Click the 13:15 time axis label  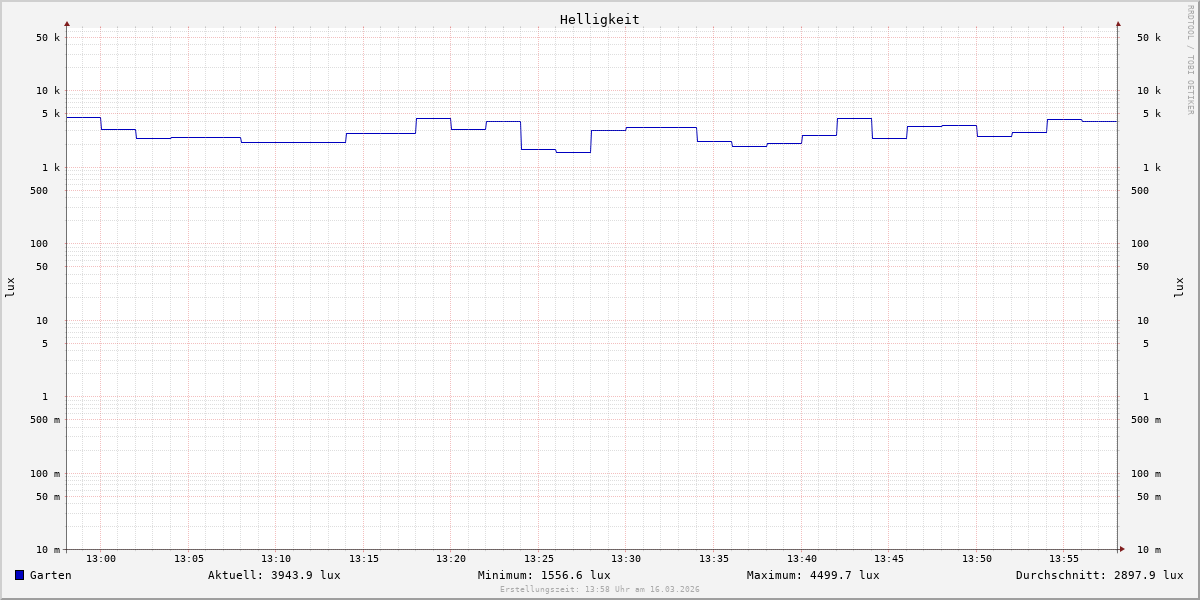364,559
